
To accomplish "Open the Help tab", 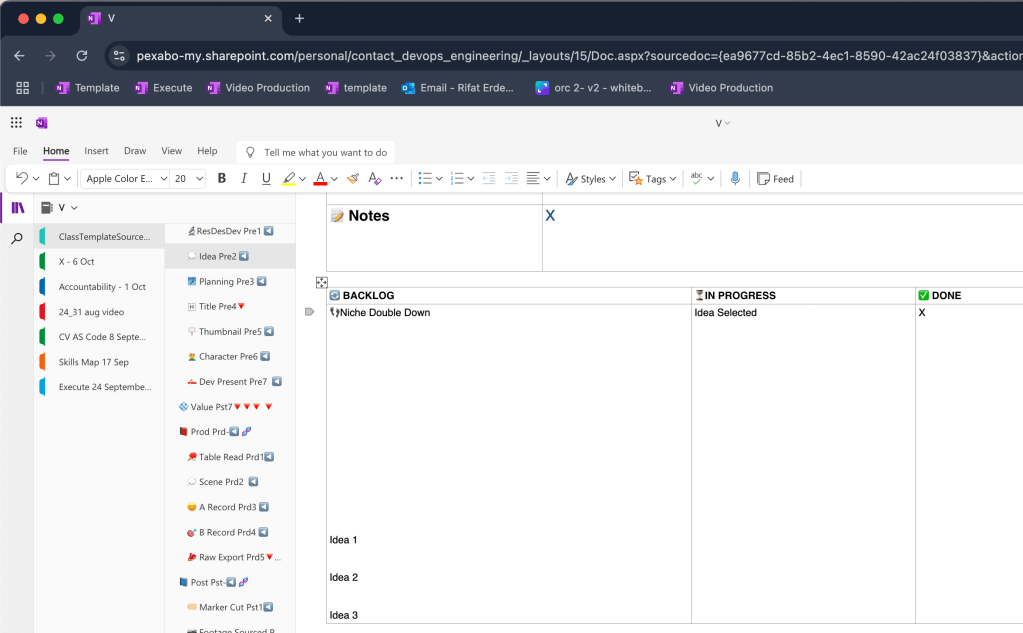I will pyautogui.click(x=207, y=151).
